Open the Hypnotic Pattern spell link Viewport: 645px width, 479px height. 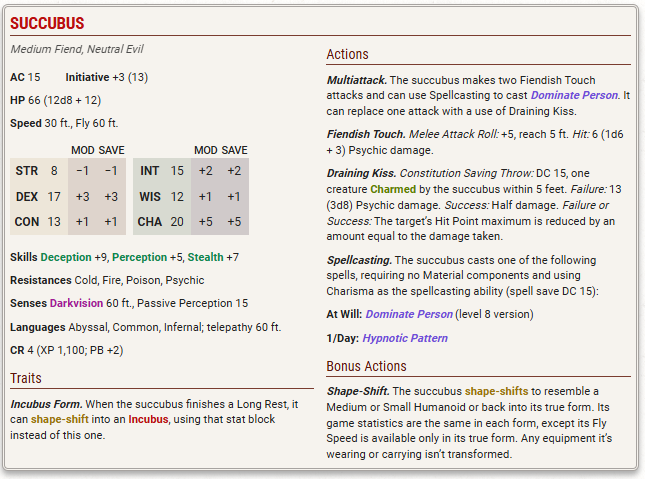(405, 338)
